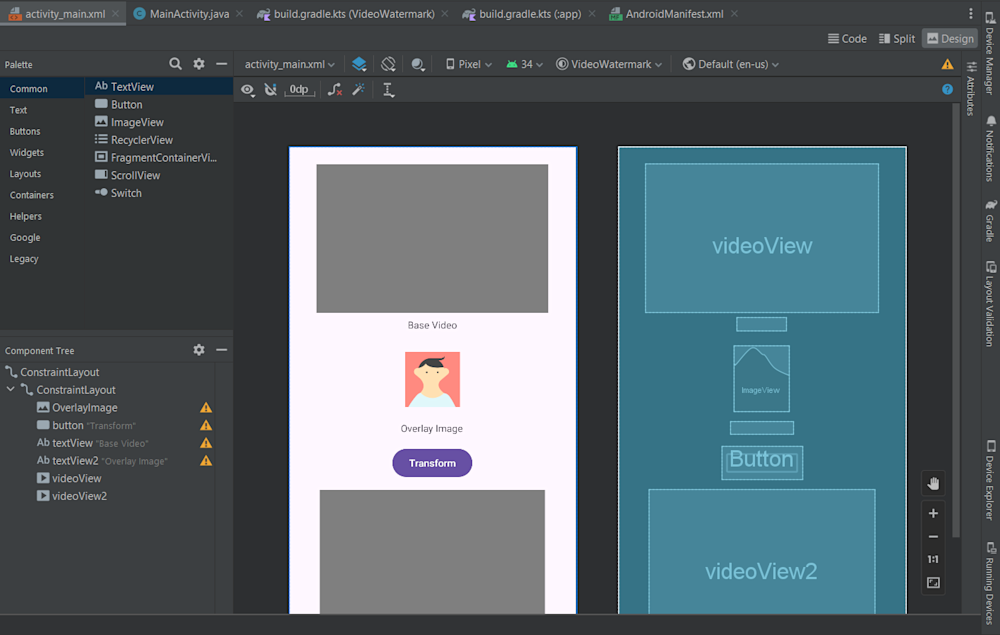This screenshot has width=1000, height=635.
Task: Click the Transform button in preview
Action: (x=432, y=463)
